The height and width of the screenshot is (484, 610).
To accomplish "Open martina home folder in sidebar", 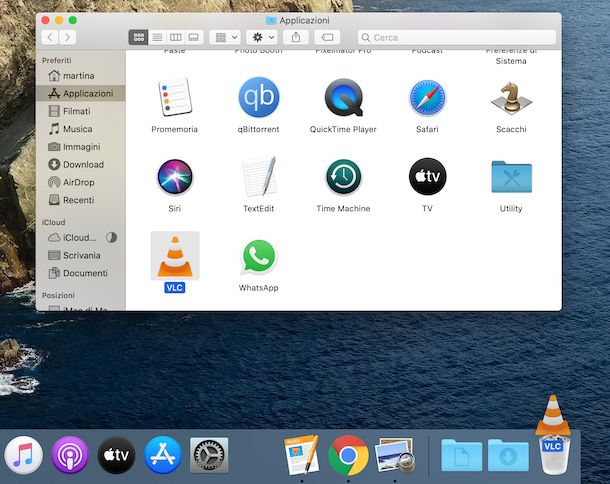I will (x=81, y=75).
